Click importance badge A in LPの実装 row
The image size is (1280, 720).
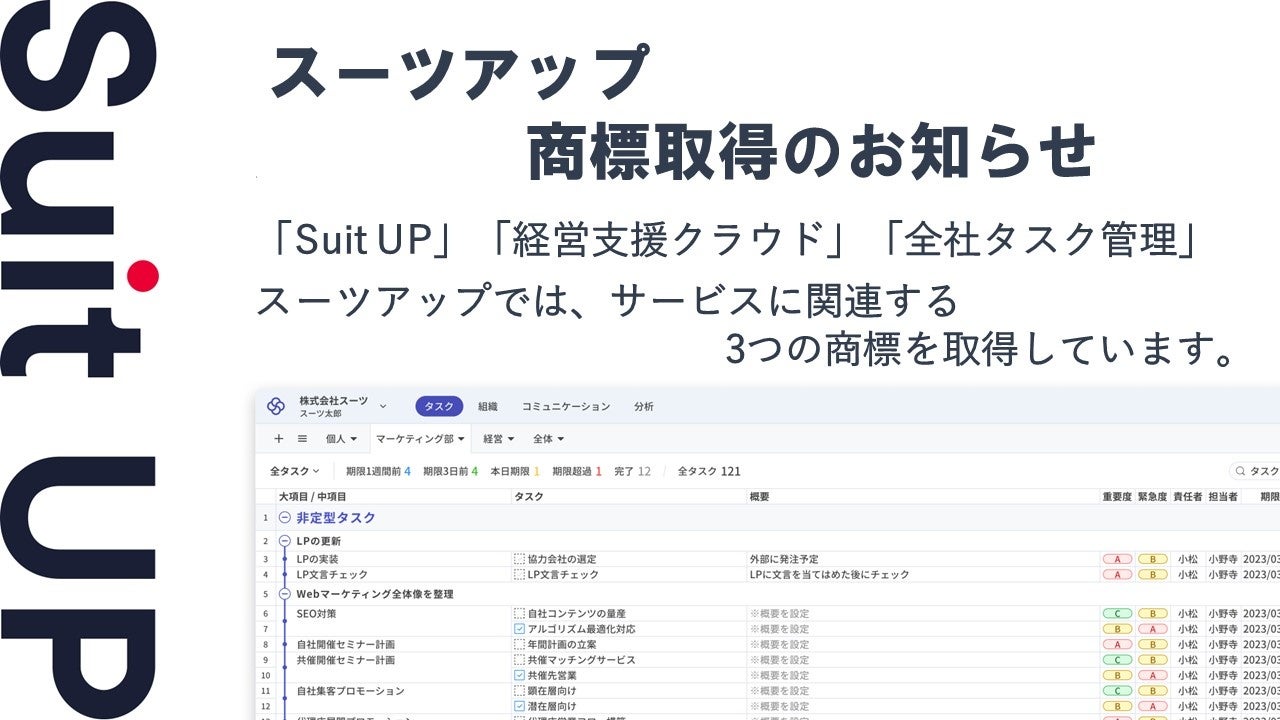[x=1117, y=560]
